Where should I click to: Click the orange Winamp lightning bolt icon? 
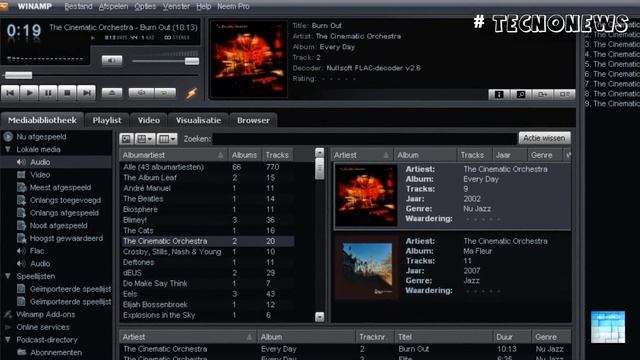pyautogui.click(x=191, y=93)
